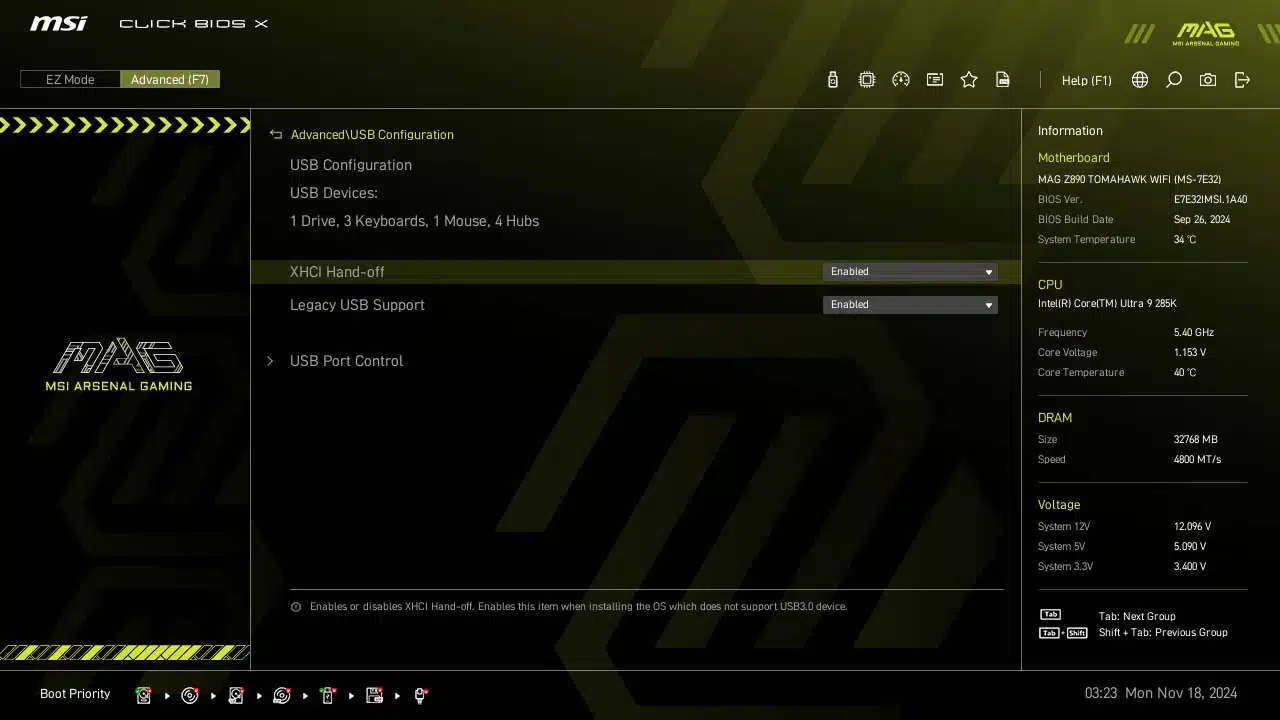Viewport: 1280px width, 720px height.
Task: Click the info icon beside the help description
Action: click(x=296, y=607)
